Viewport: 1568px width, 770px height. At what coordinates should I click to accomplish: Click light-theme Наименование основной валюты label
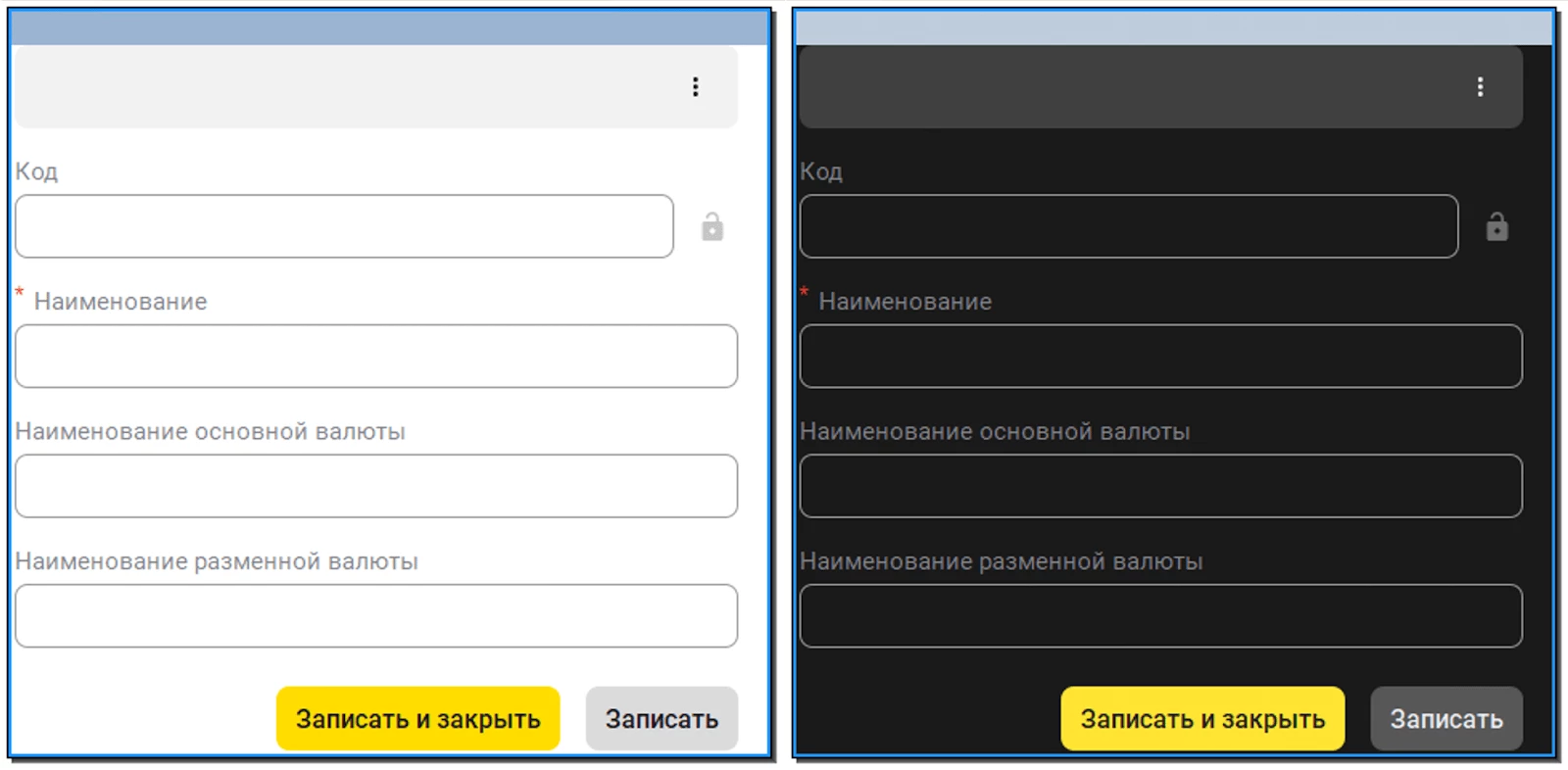(x=210, y=432)
